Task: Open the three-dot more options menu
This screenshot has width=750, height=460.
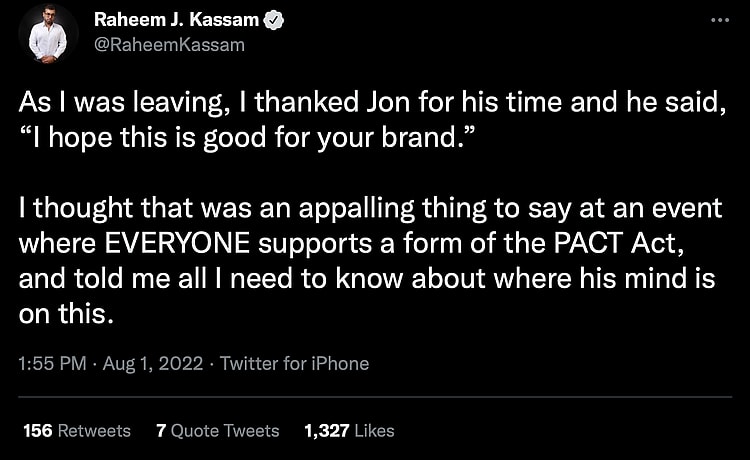Action: click(718, 21)
